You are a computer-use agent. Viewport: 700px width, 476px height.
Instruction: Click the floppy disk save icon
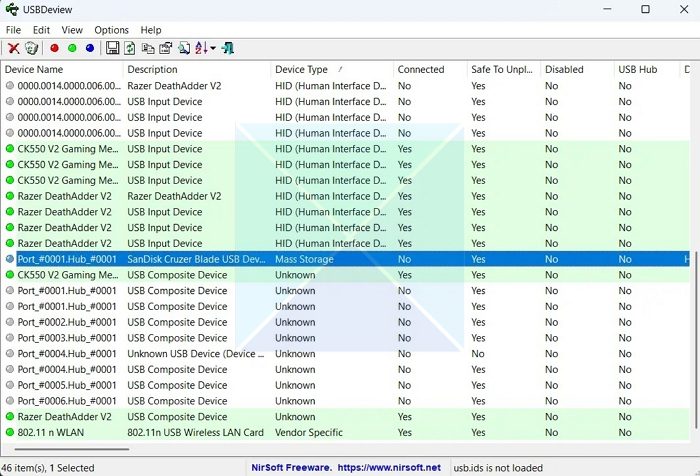112,48
